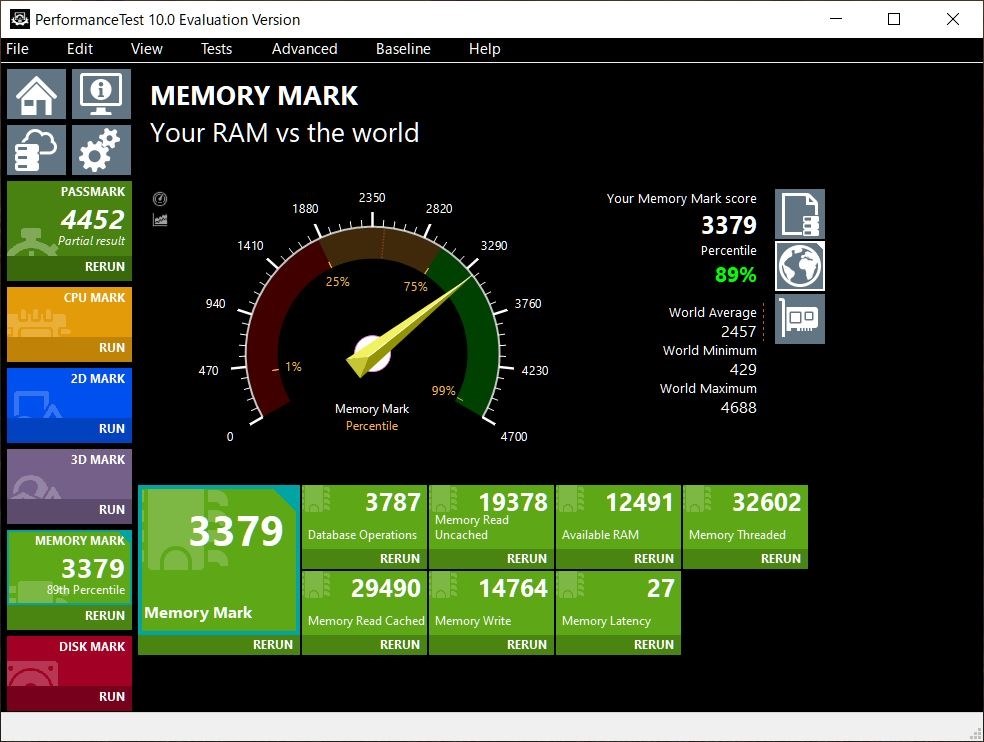Select the Memory Read Cached 29490 tile
Screen dimensions: 984x742
point(365,603)
